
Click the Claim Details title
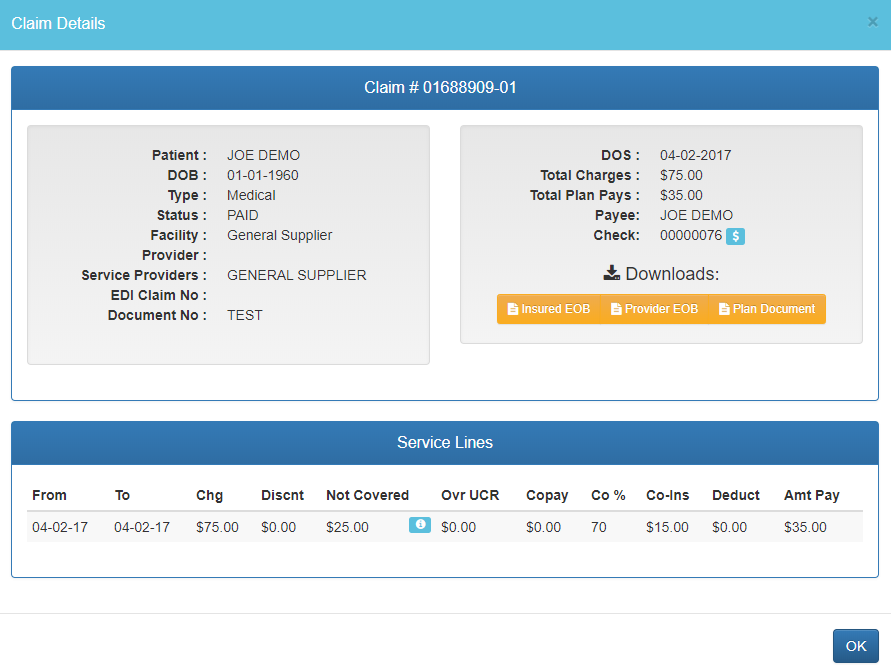58,23
